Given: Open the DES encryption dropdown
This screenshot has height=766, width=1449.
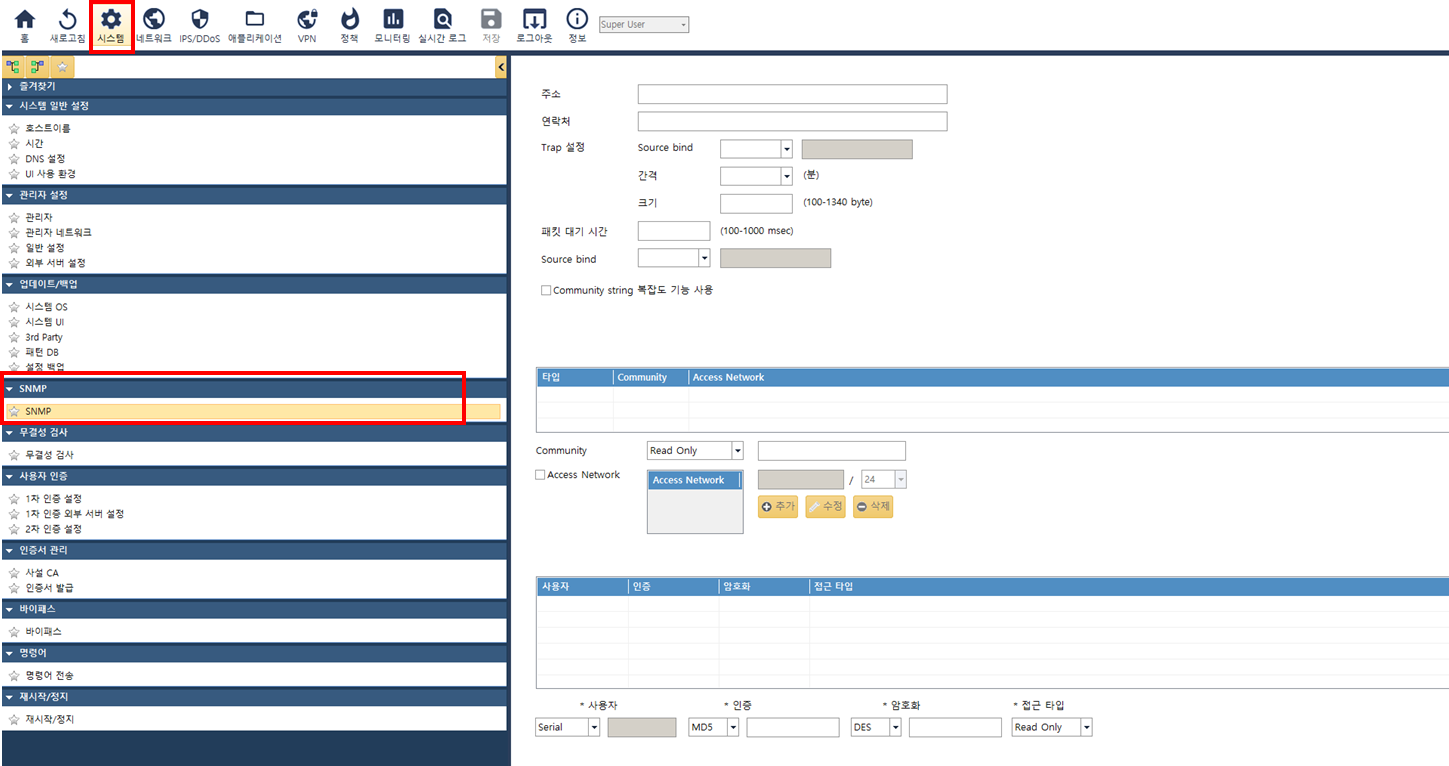Looking at the screenshot, I should (x=876, y=727).
